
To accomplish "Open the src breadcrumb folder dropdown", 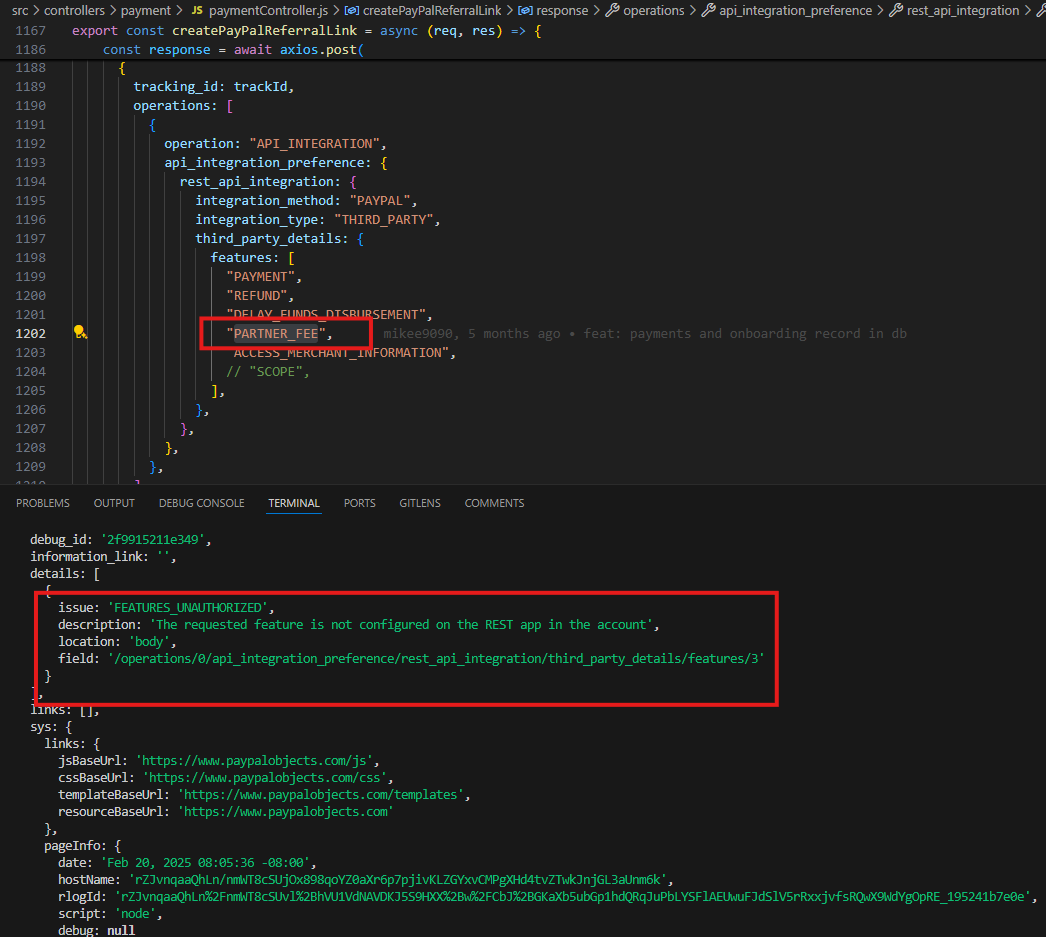I will pos(20,10).
